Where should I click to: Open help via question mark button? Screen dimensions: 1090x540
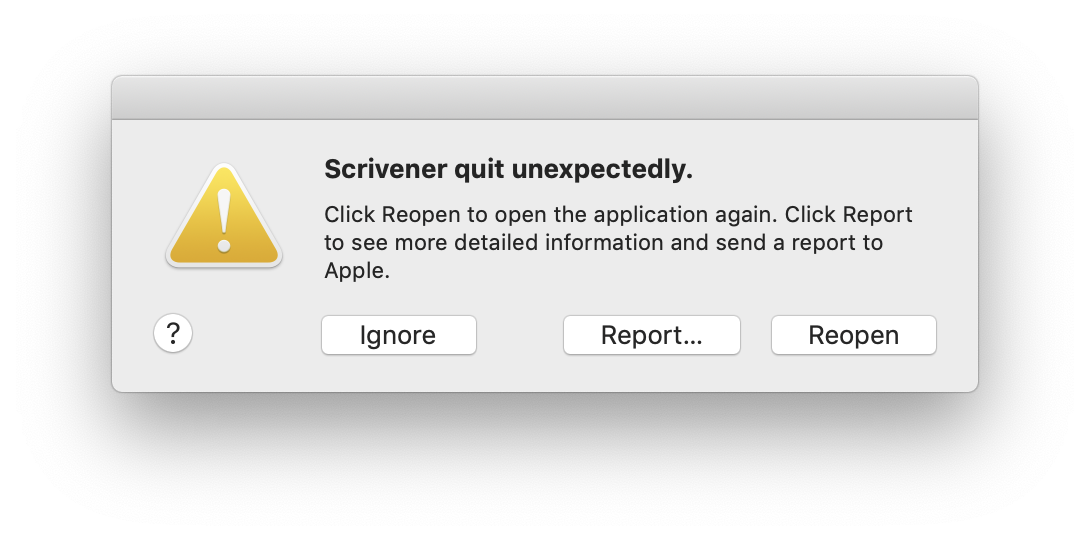click(173, 334)
